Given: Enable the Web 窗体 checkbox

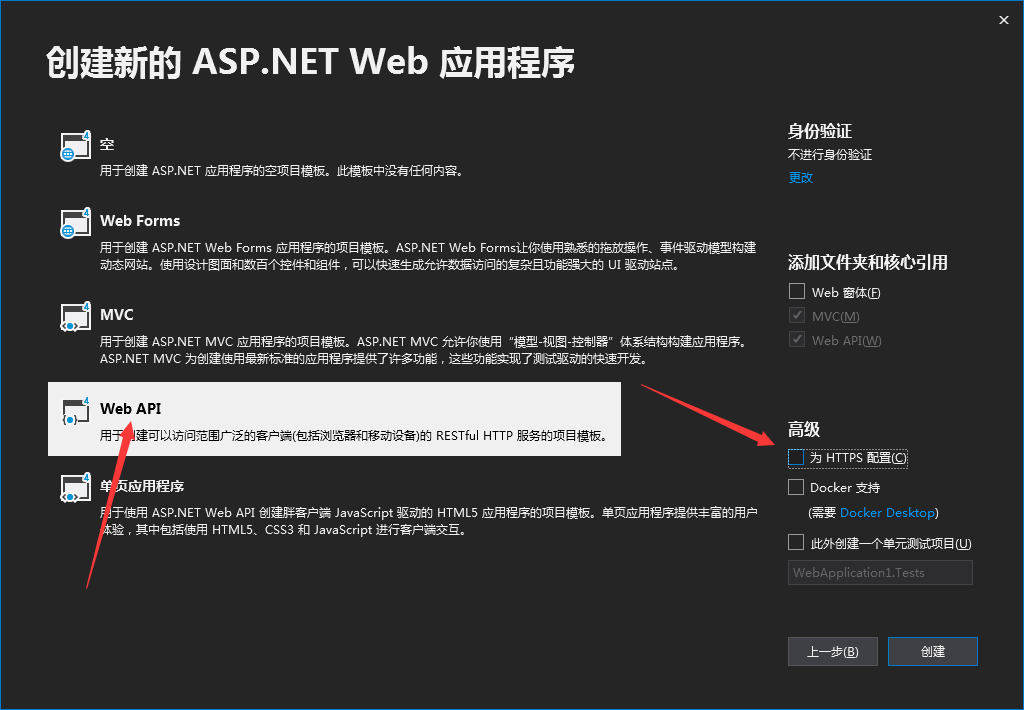Looking at the screenshot, I should tap(797, 291).
